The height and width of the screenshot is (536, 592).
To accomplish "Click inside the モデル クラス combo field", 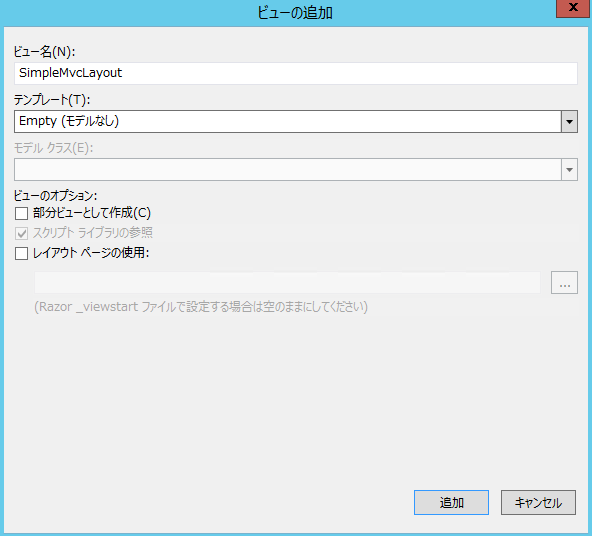I will click(x=288, y=170).
